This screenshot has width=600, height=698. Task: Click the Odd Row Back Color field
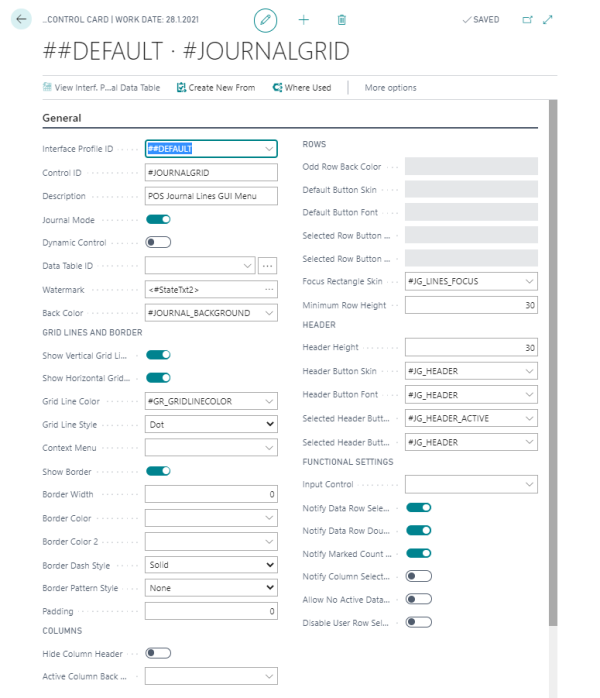[x=471, y=167]
